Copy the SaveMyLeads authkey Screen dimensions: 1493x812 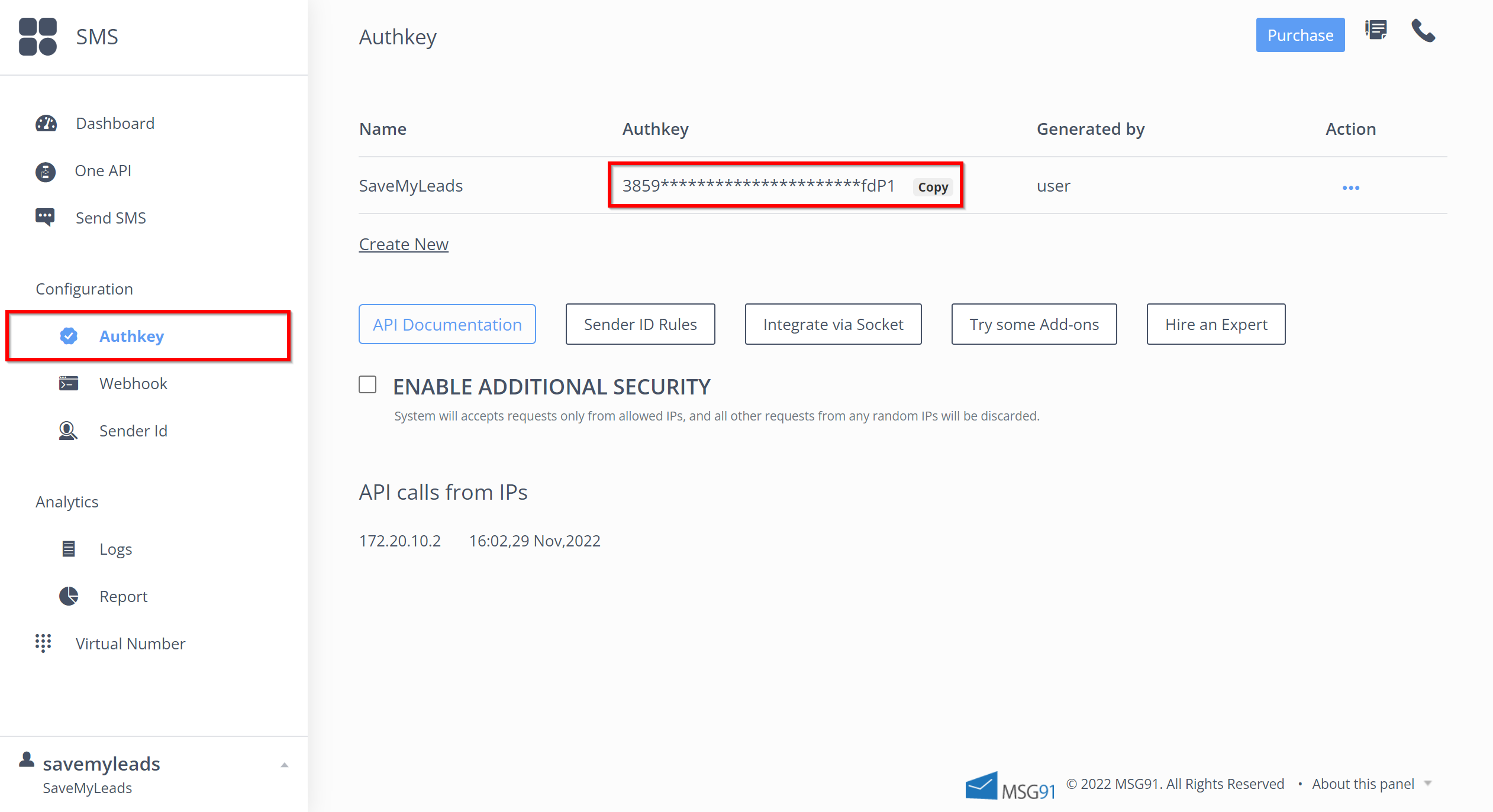[933, 187]
